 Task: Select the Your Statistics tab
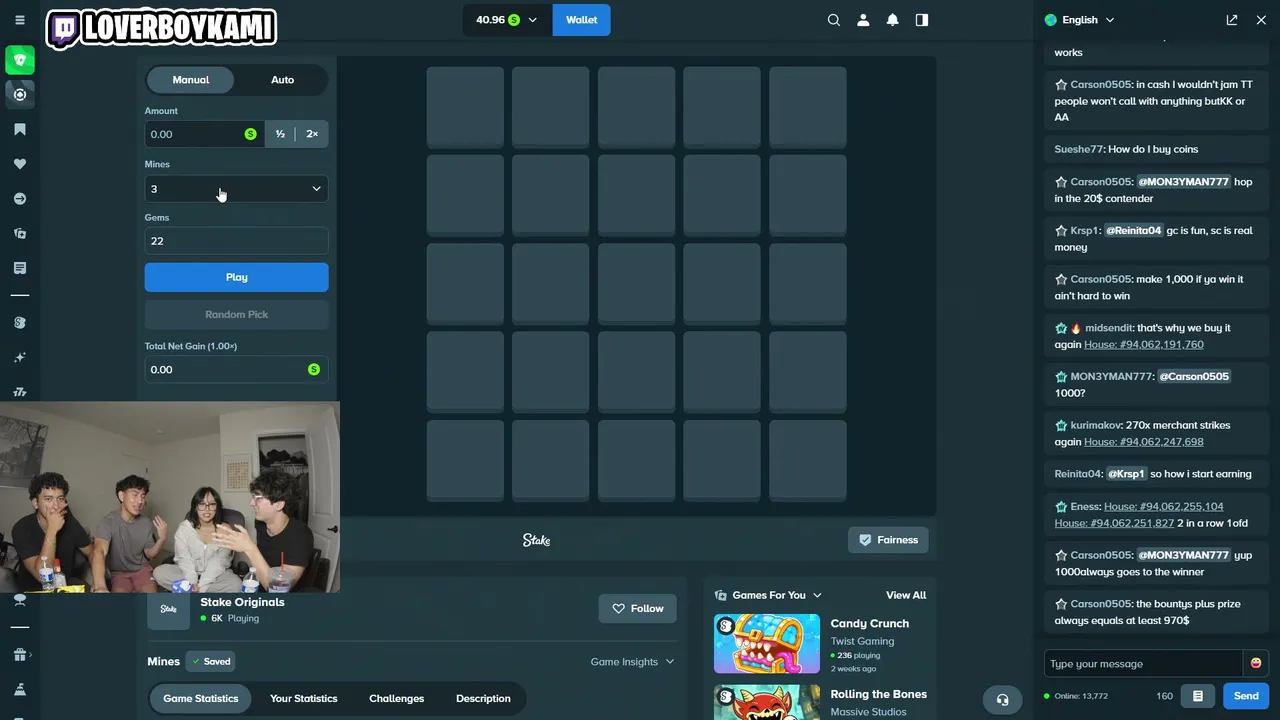304,698
